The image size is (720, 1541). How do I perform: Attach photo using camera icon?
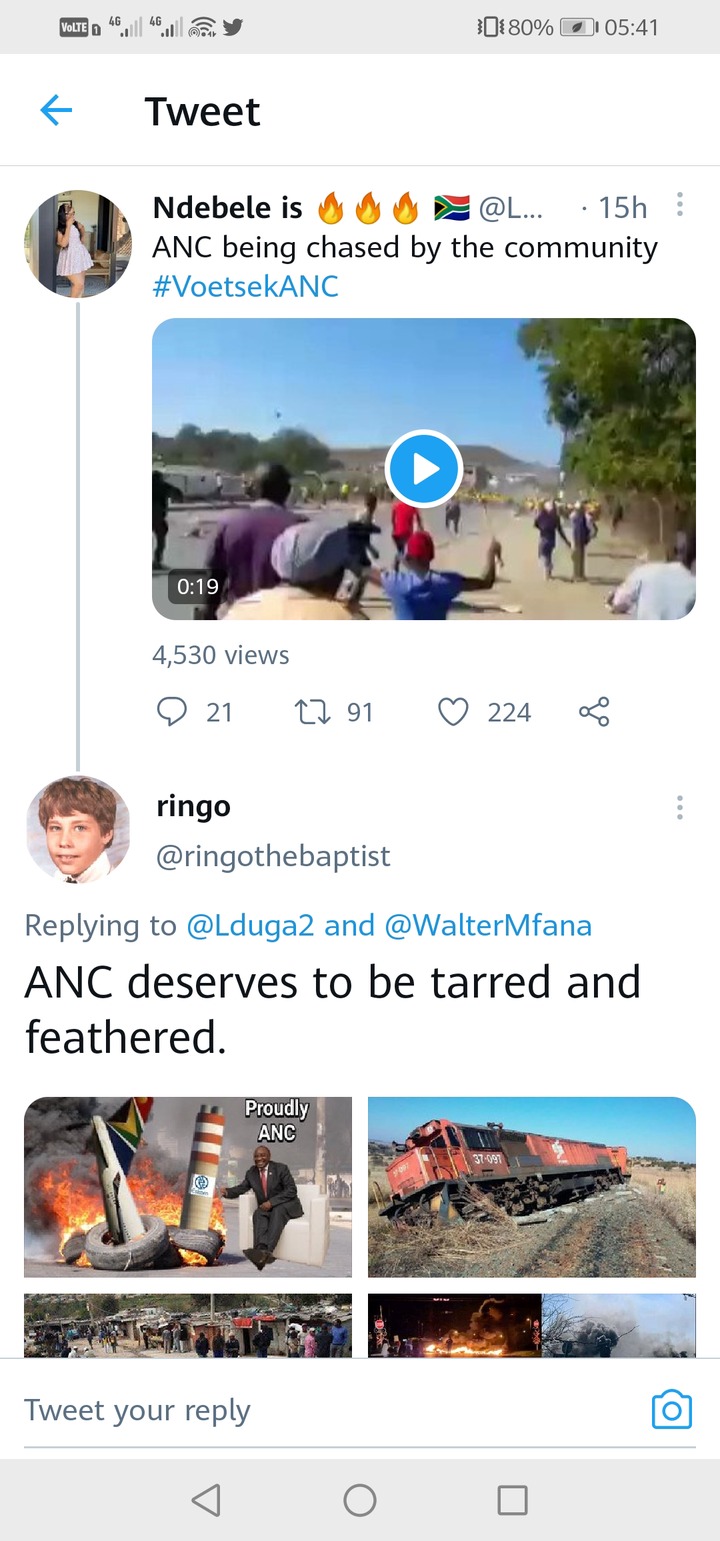(x=672, y=1409)
